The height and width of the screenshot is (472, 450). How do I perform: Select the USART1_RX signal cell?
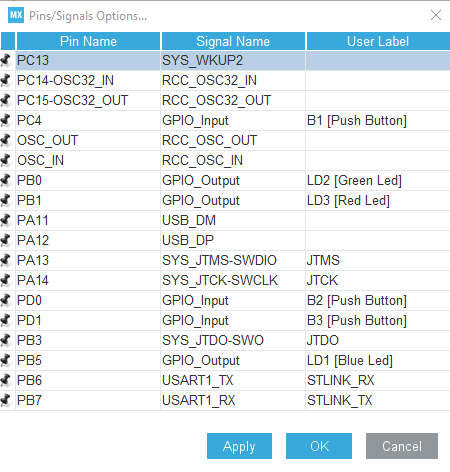pyautogui.click(x=233, y=400)
